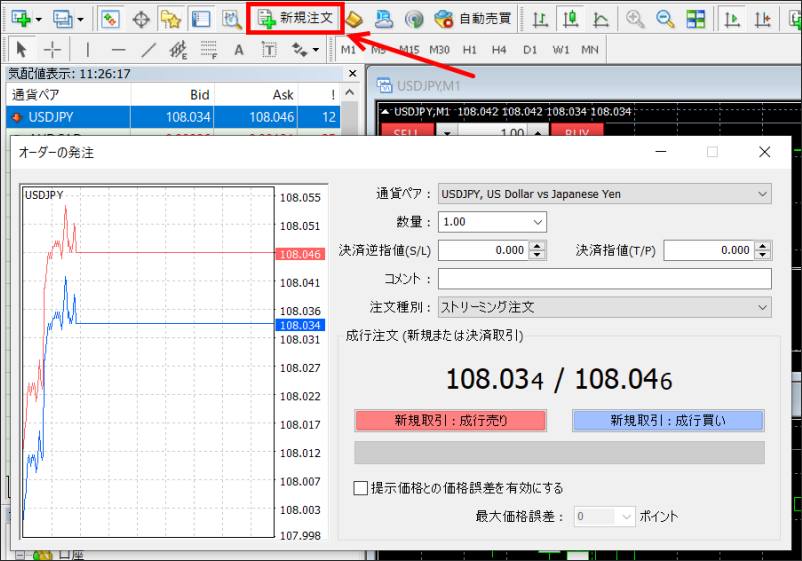Decrease S/L with down stepper
This screenshot has width=802, height=561.
(x=537, y=255)
